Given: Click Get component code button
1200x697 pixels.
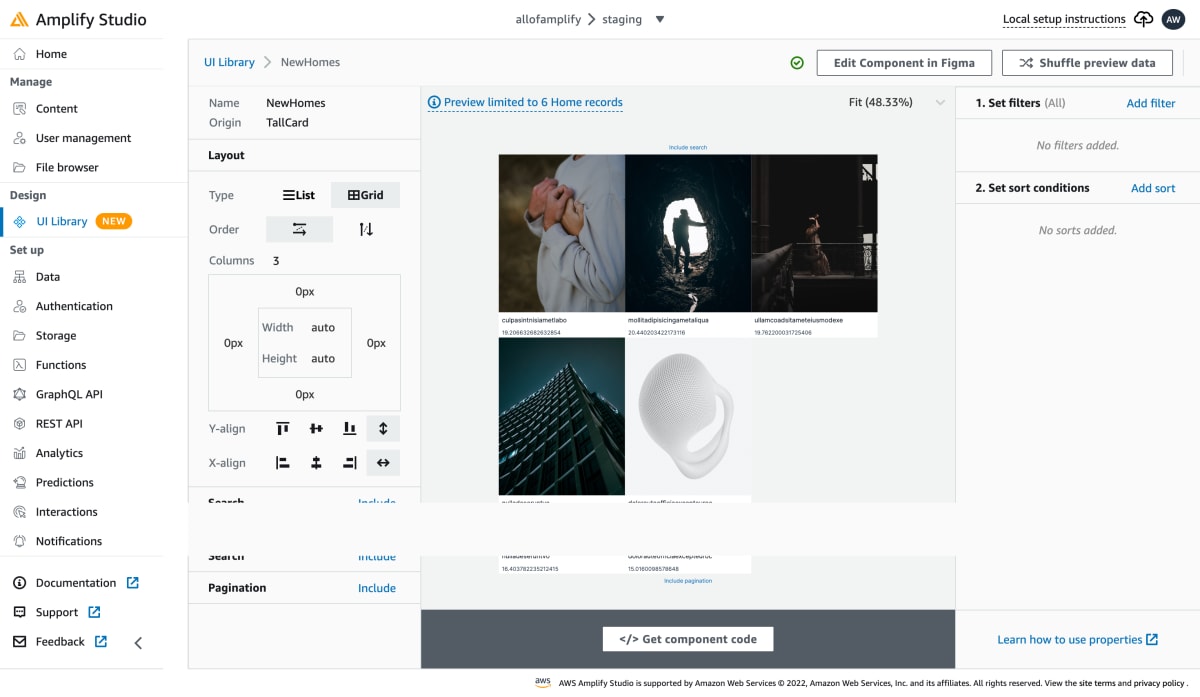Looking at the screenshot, I should point(688,639).
